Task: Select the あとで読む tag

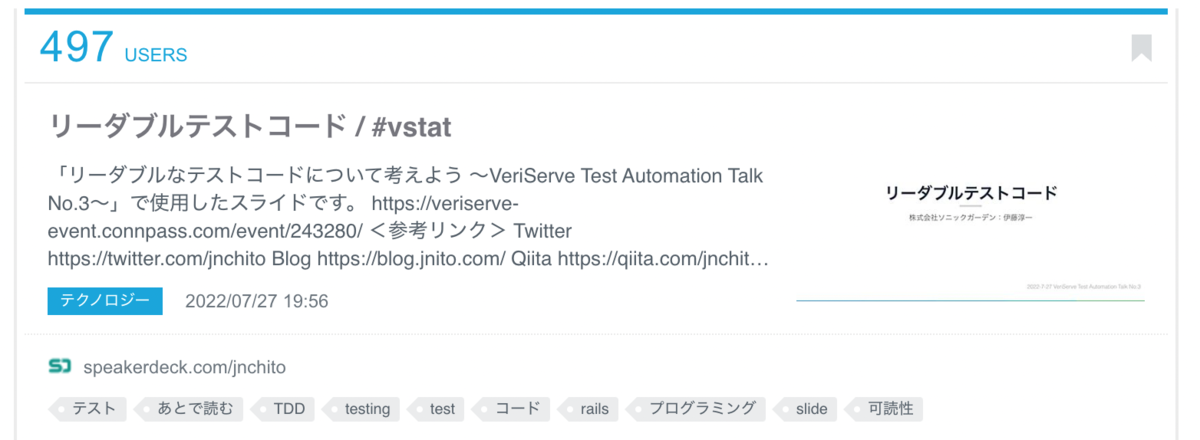Action: coord(189,408)
